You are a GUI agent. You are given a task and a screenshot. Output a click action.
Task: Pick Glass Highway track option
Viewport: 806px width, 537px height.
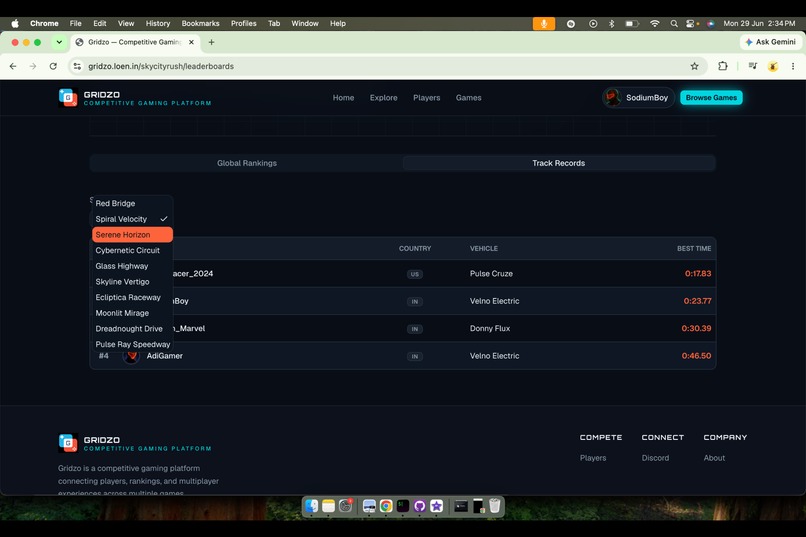[x=132, y=266]
